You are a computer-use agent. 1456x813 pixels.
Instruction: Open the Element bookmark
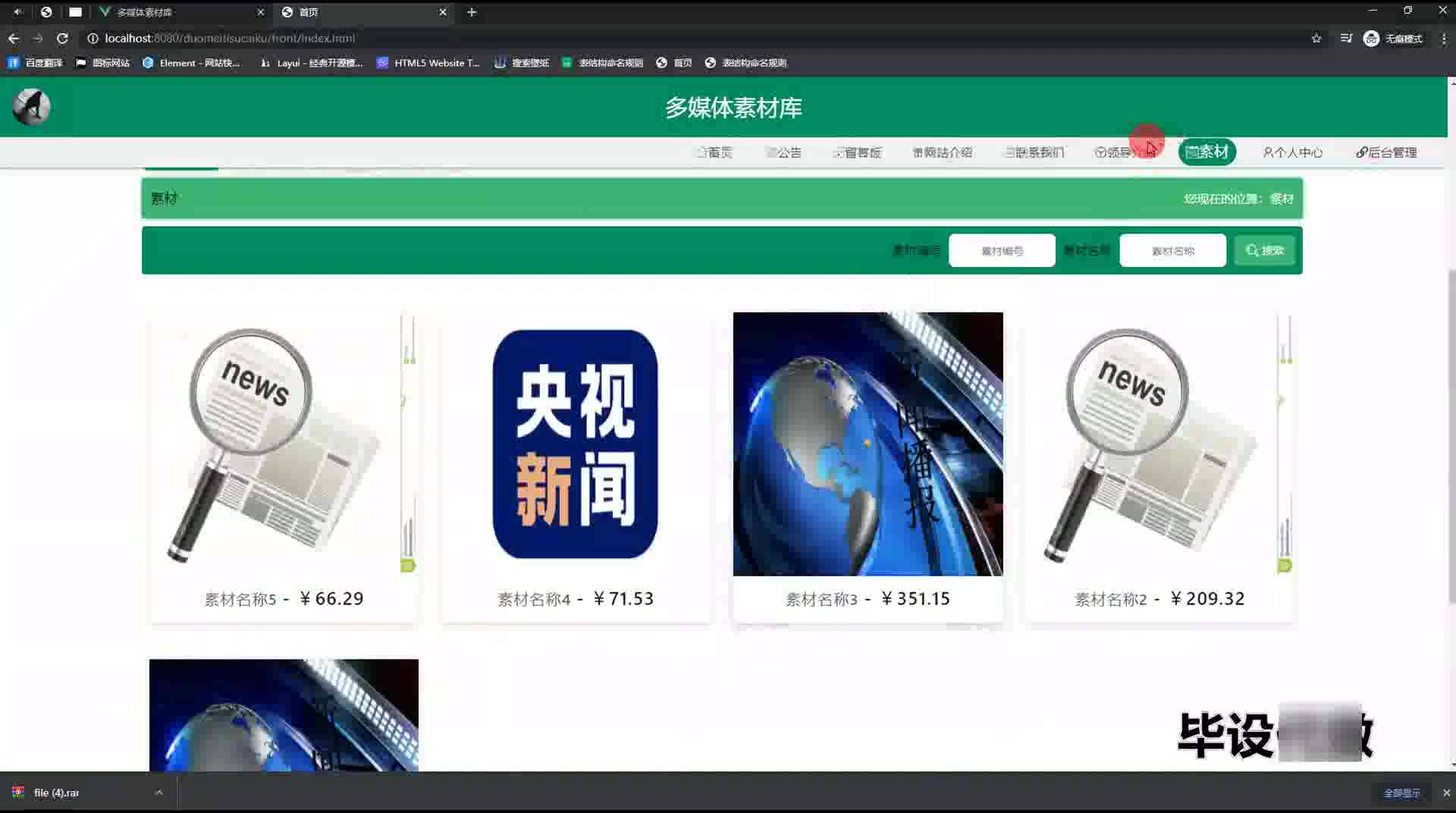tap(191, 63)
